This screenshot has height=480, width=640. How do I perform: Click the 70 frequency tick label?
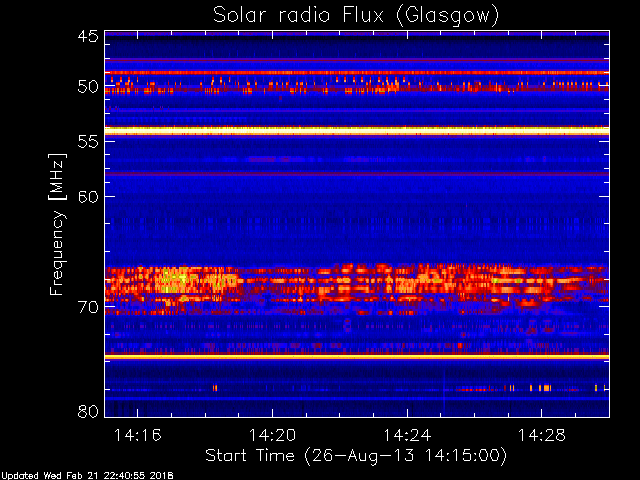[88, 307]
